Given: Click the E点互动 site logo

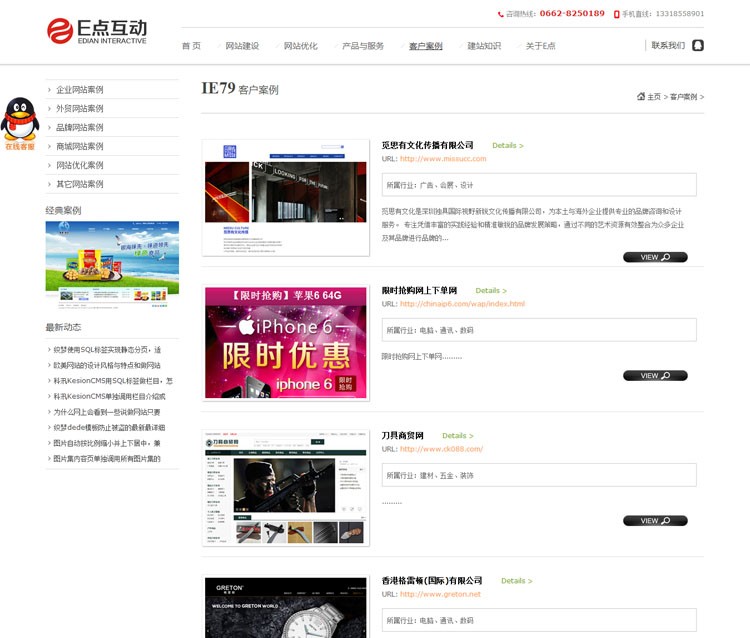Looking at the screenshot, I should [97, 31].
